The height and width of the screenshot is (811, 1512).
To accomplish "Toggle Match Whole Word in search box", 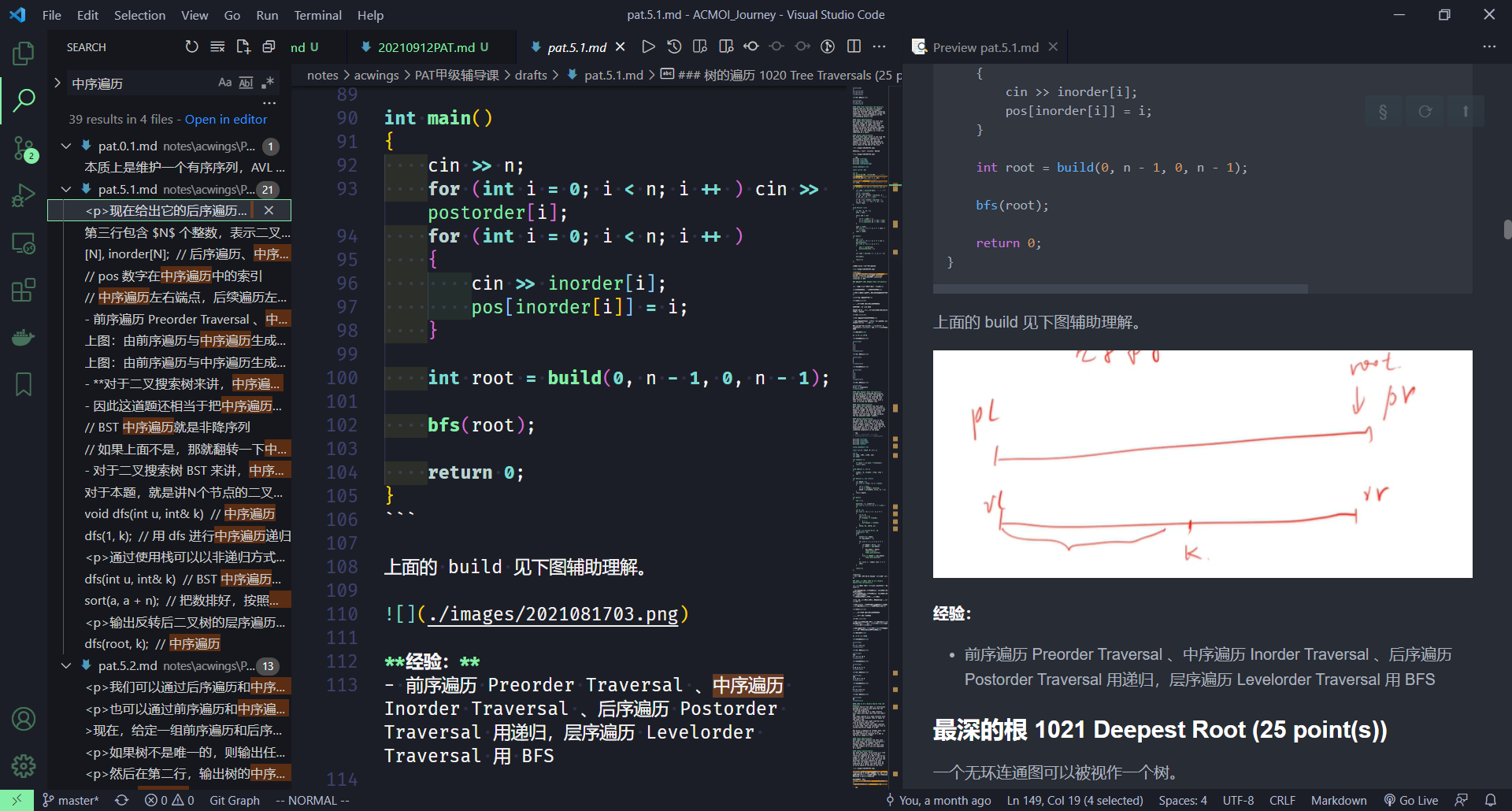I will (x=246, y=83).
